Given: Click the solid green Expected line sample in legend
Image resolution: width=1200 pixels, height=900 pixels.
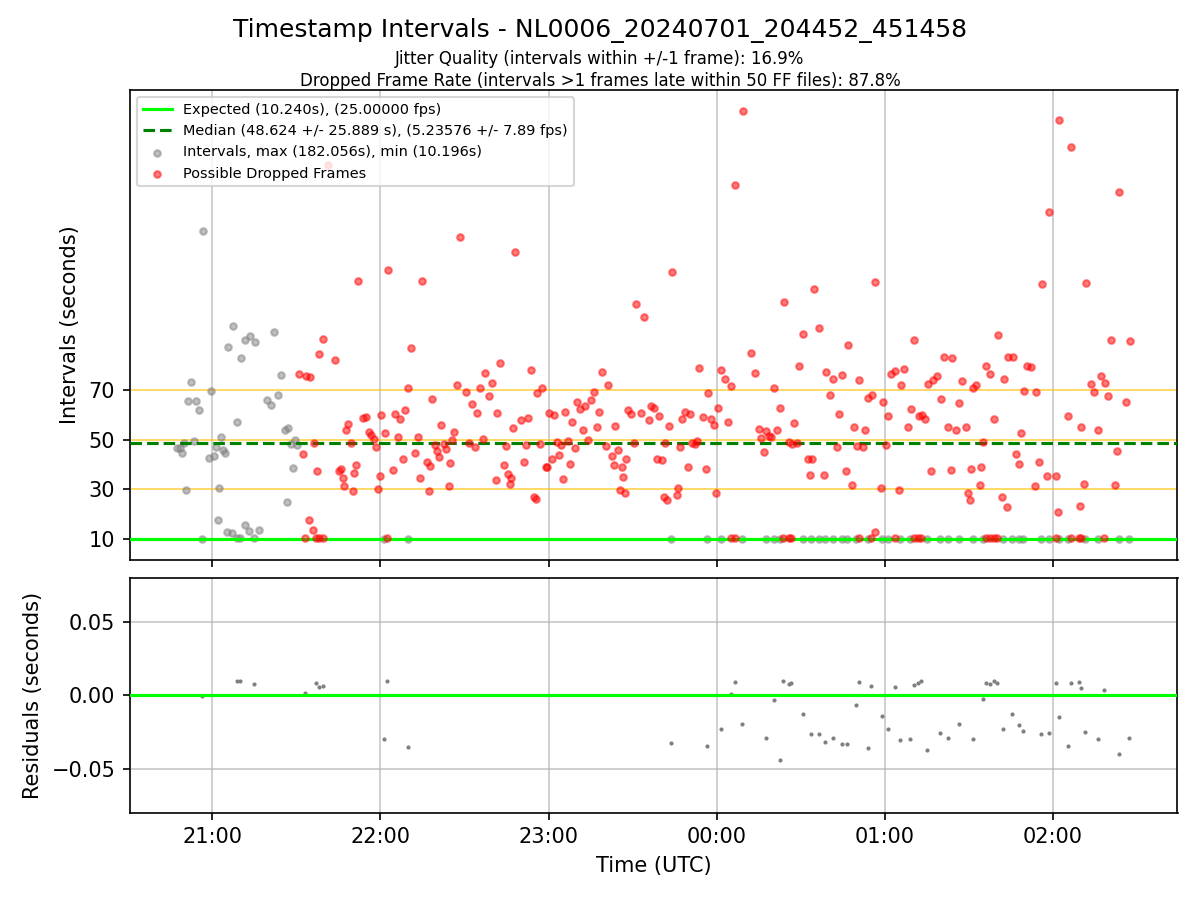Looking at the screenshot, I should click(158, 109).
